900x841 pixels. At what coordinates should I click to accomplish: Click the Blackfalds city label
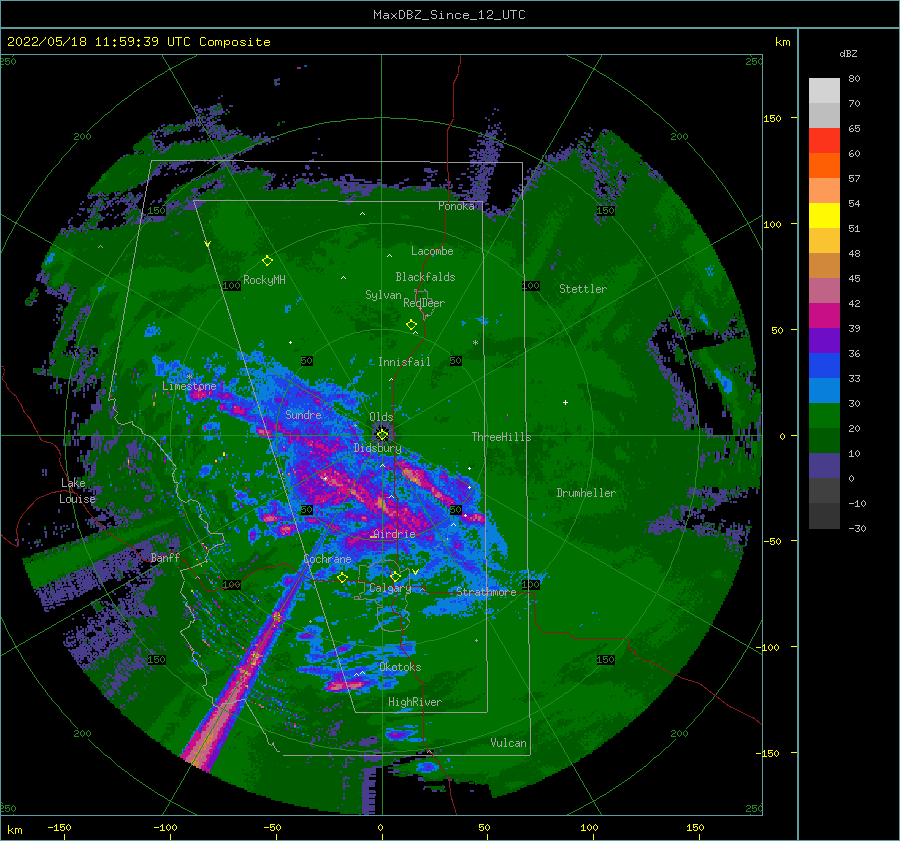click(x=425, y=277)
